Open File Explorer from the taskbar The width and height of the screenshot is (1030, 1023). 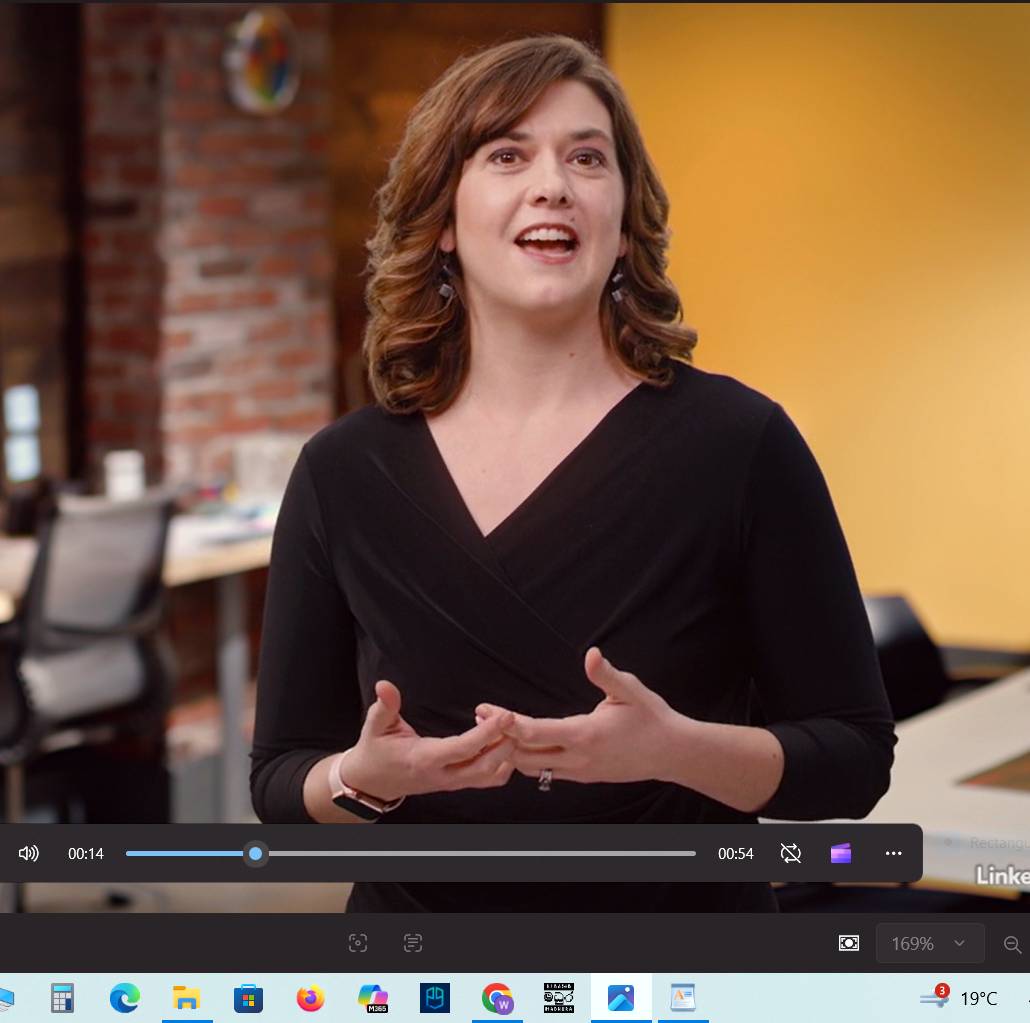pyautogui.click(x=187, y=998)
